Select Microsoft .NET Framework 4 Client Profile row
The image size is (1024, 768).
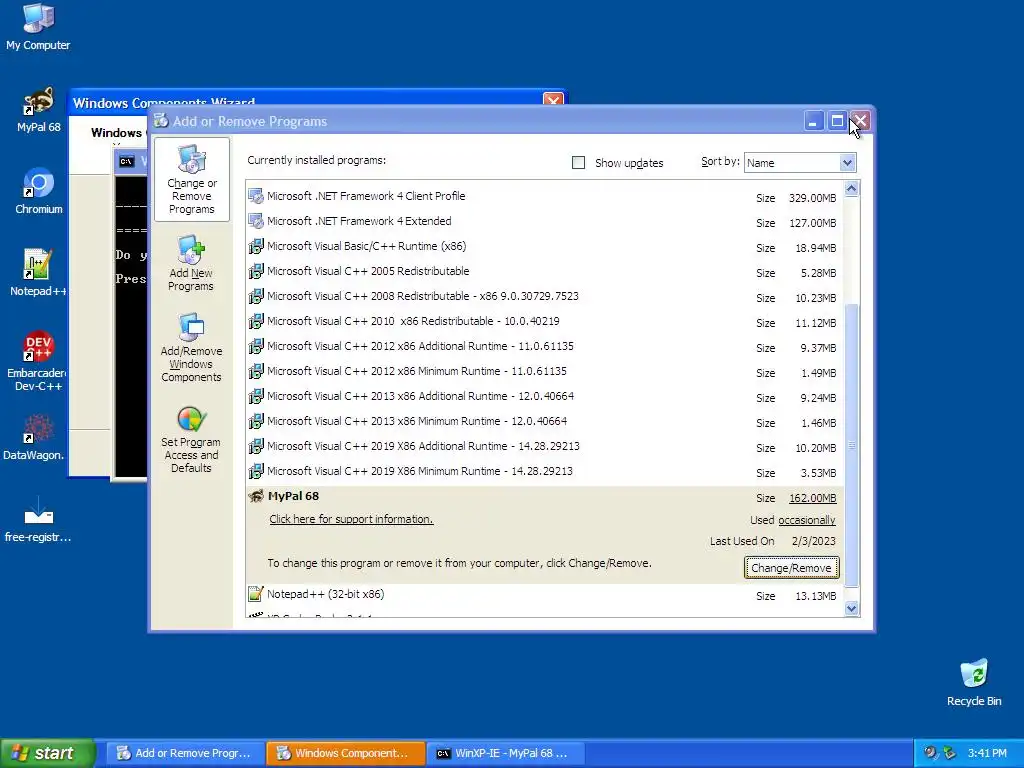point(545,197)
